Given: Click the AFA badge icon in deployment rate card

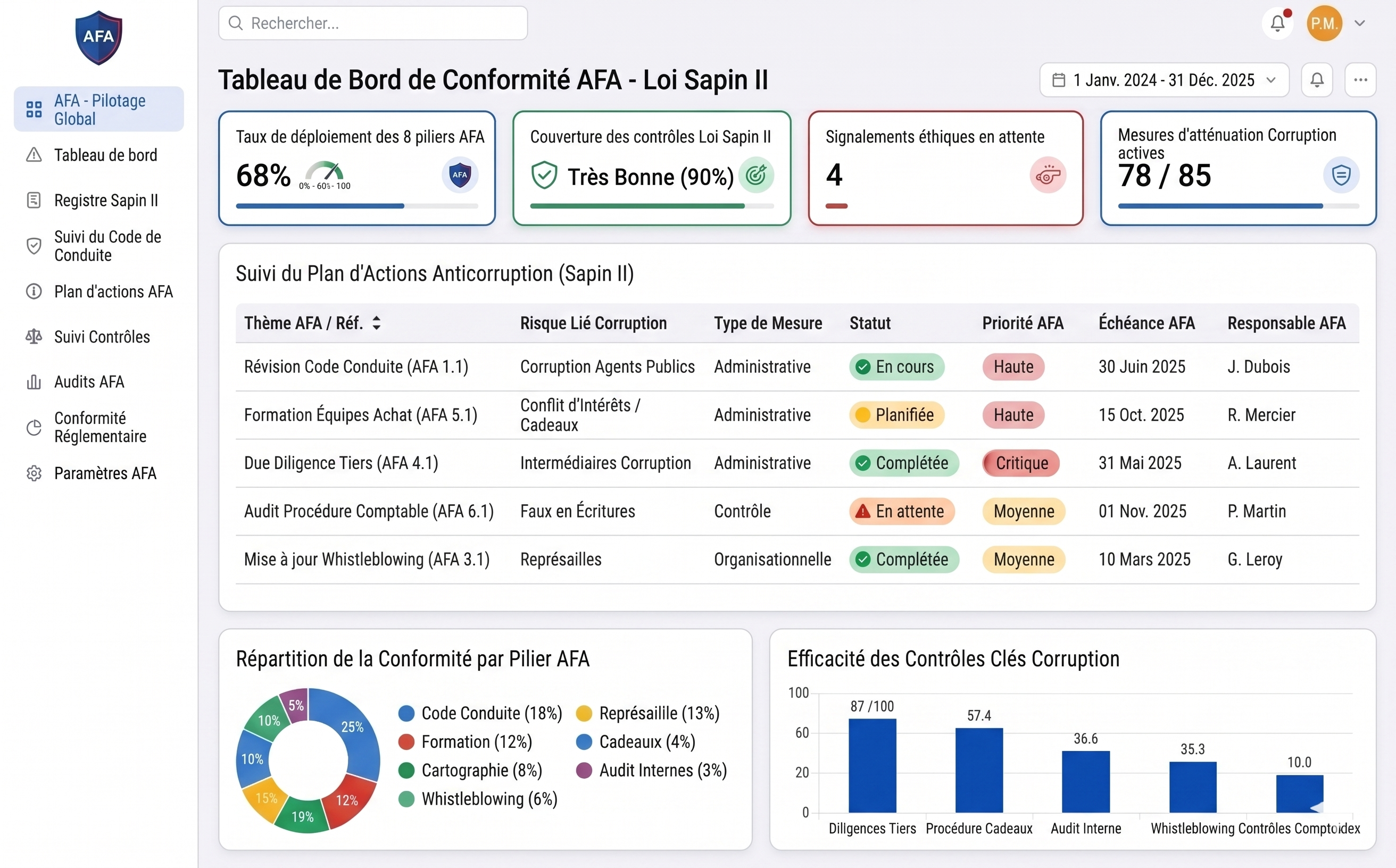Looking at the screenshot, I should [x=460, y=175].
